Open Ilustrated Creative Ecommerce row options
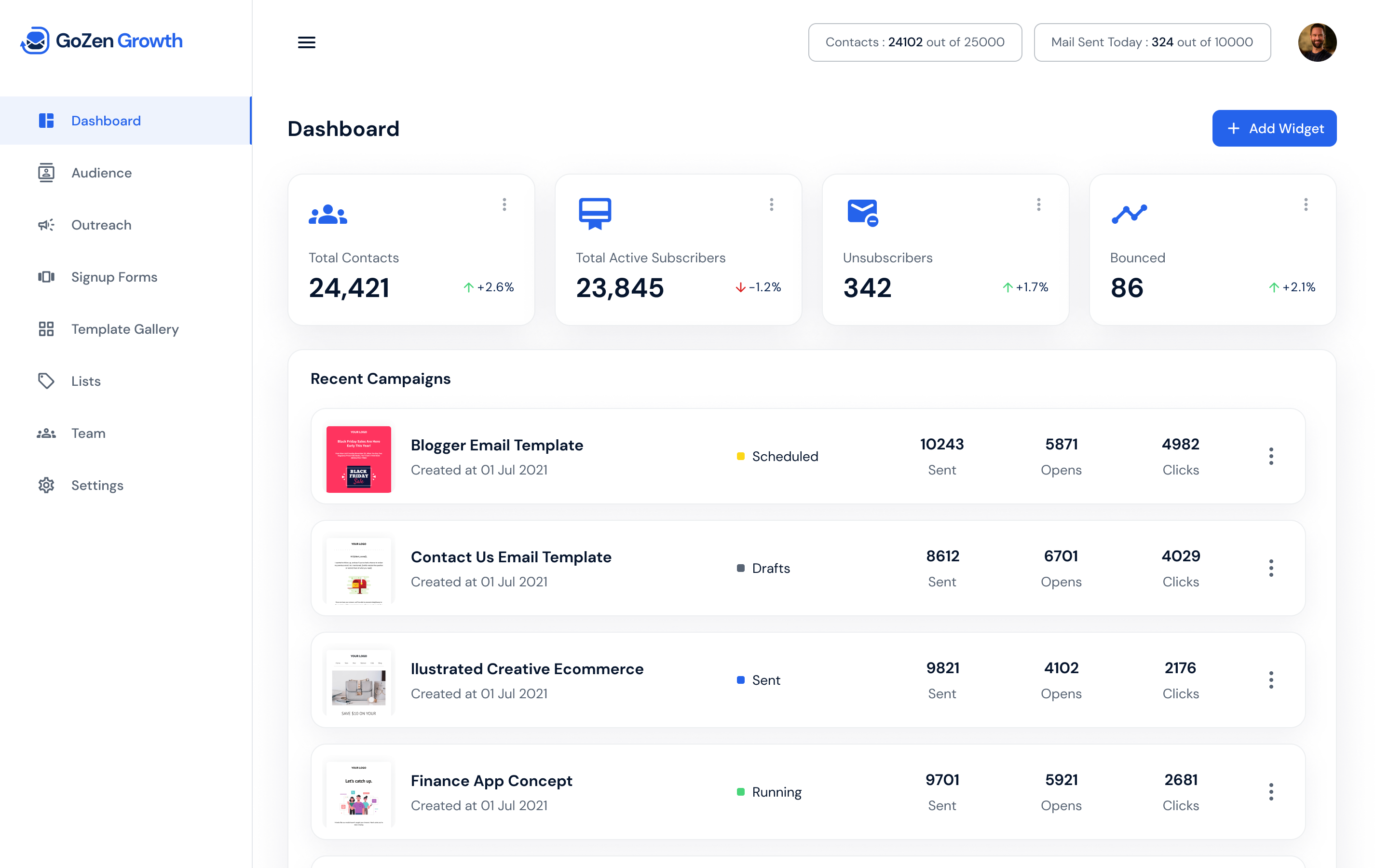The height and width of the screenshot is (868, 1389). tap(1271, 680)
